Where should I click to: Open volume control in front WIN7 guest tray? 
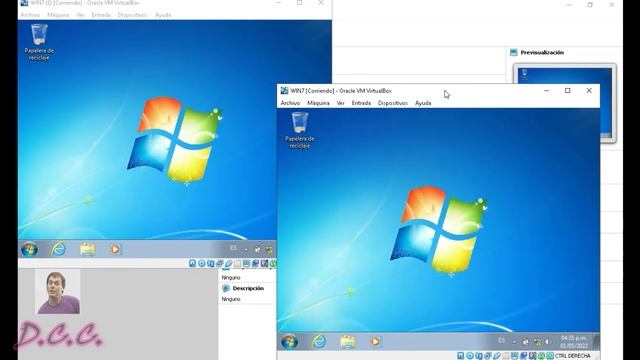[547, 342]
